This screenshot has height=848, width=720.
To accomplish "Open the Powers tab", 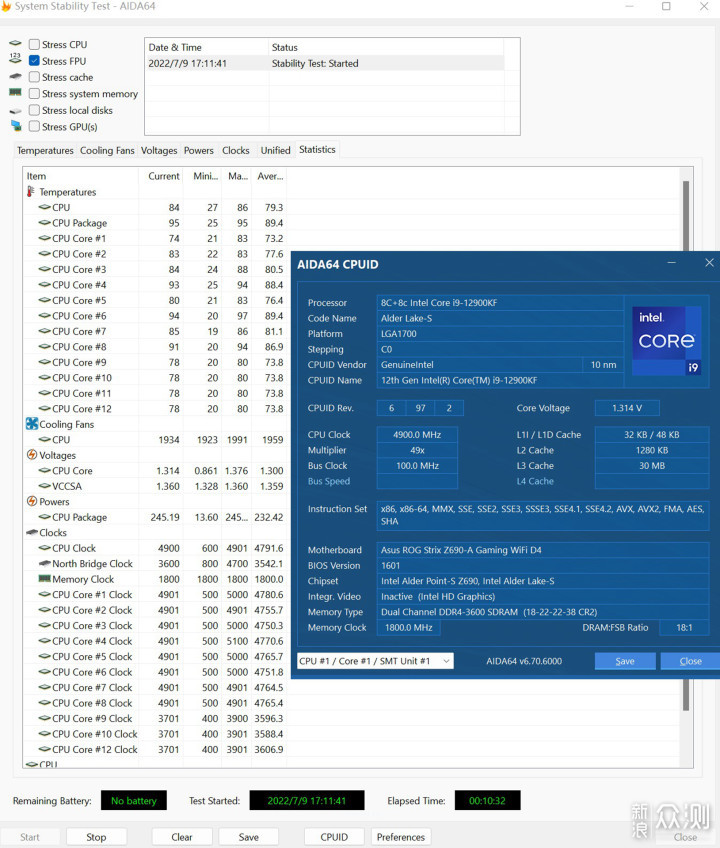I will [199, 150].
